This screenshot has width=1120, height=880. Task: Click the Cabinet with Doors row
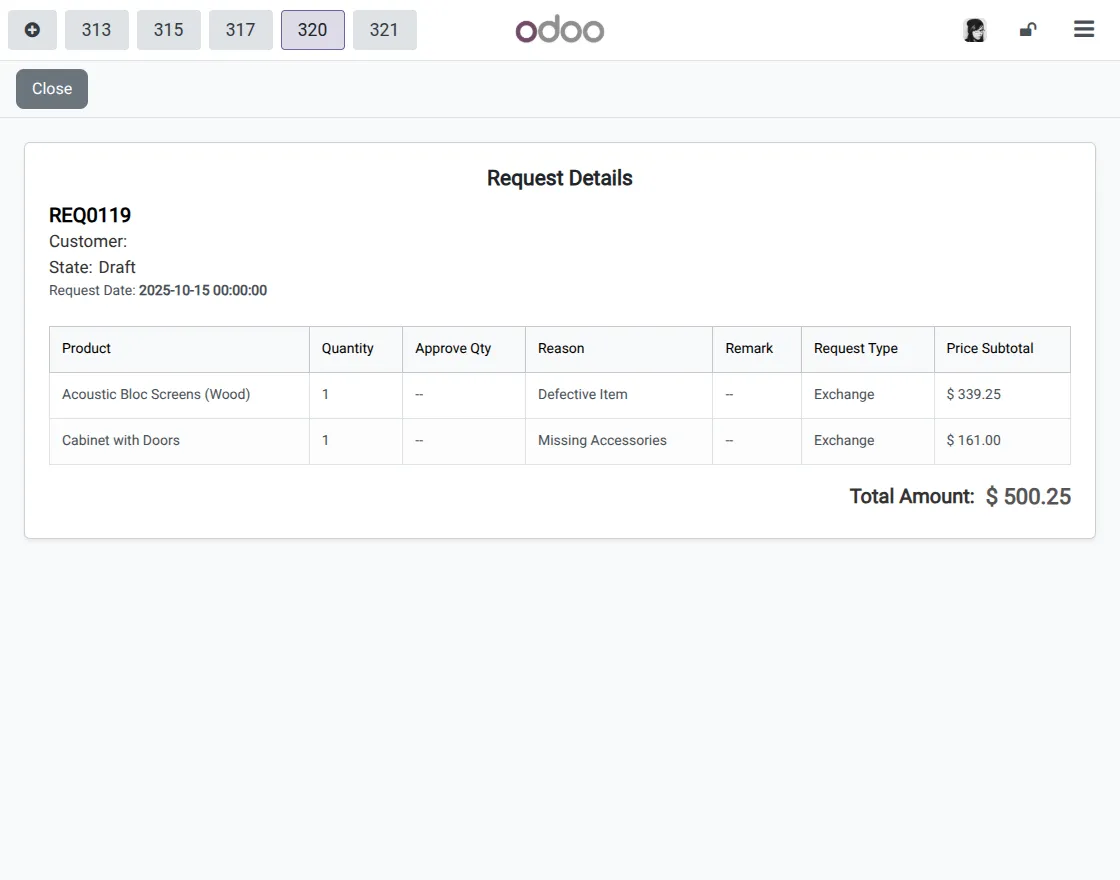(x=121, y=440)
